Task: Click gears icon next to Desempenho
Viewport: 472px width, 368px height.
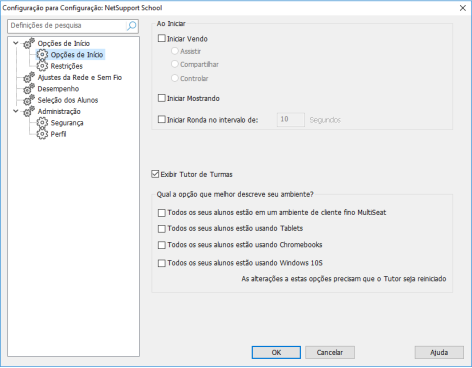Action: click(x=29, y=88)
